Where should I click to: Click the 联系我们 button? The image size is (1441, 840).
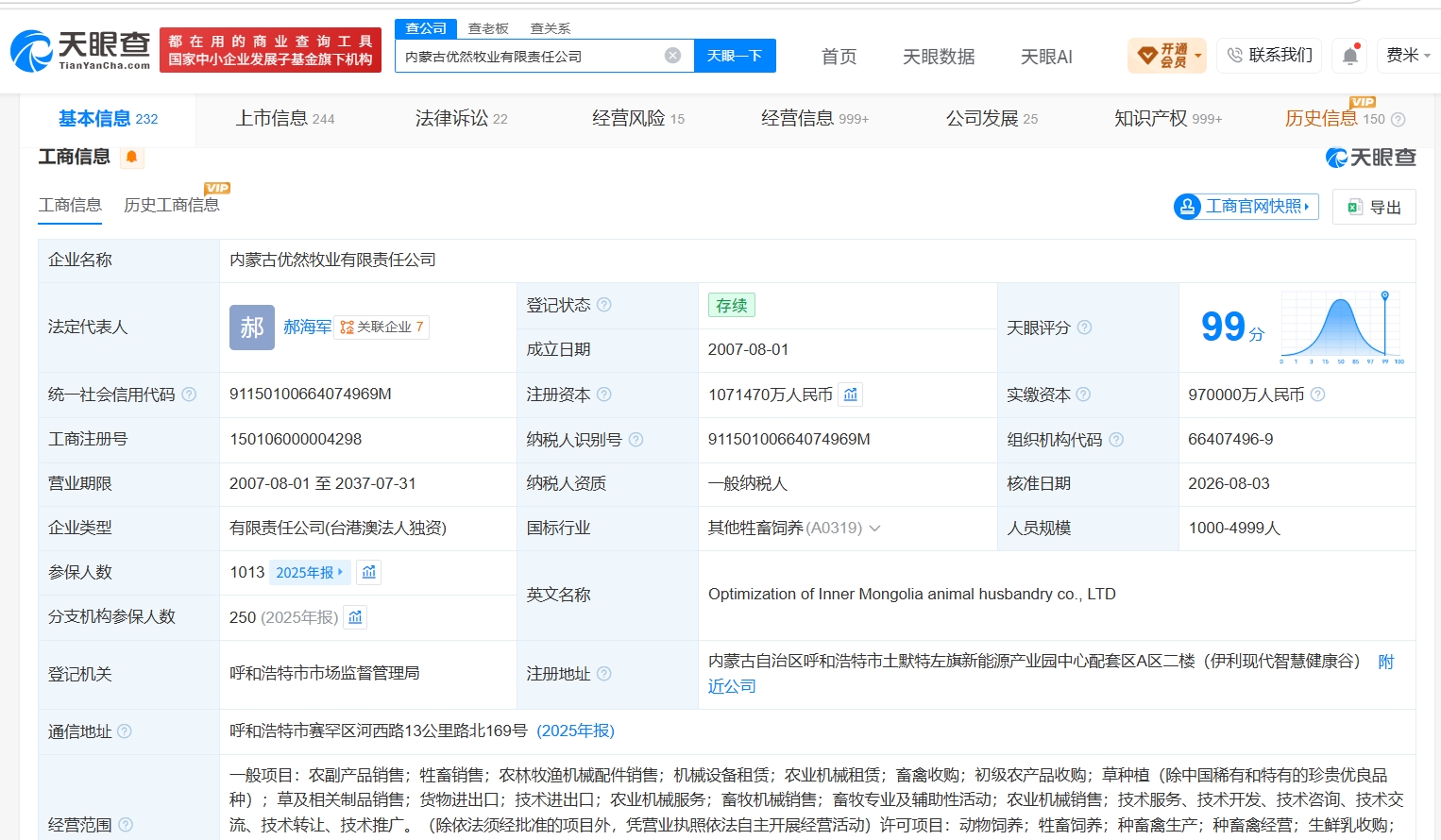tap(1270, 56)
